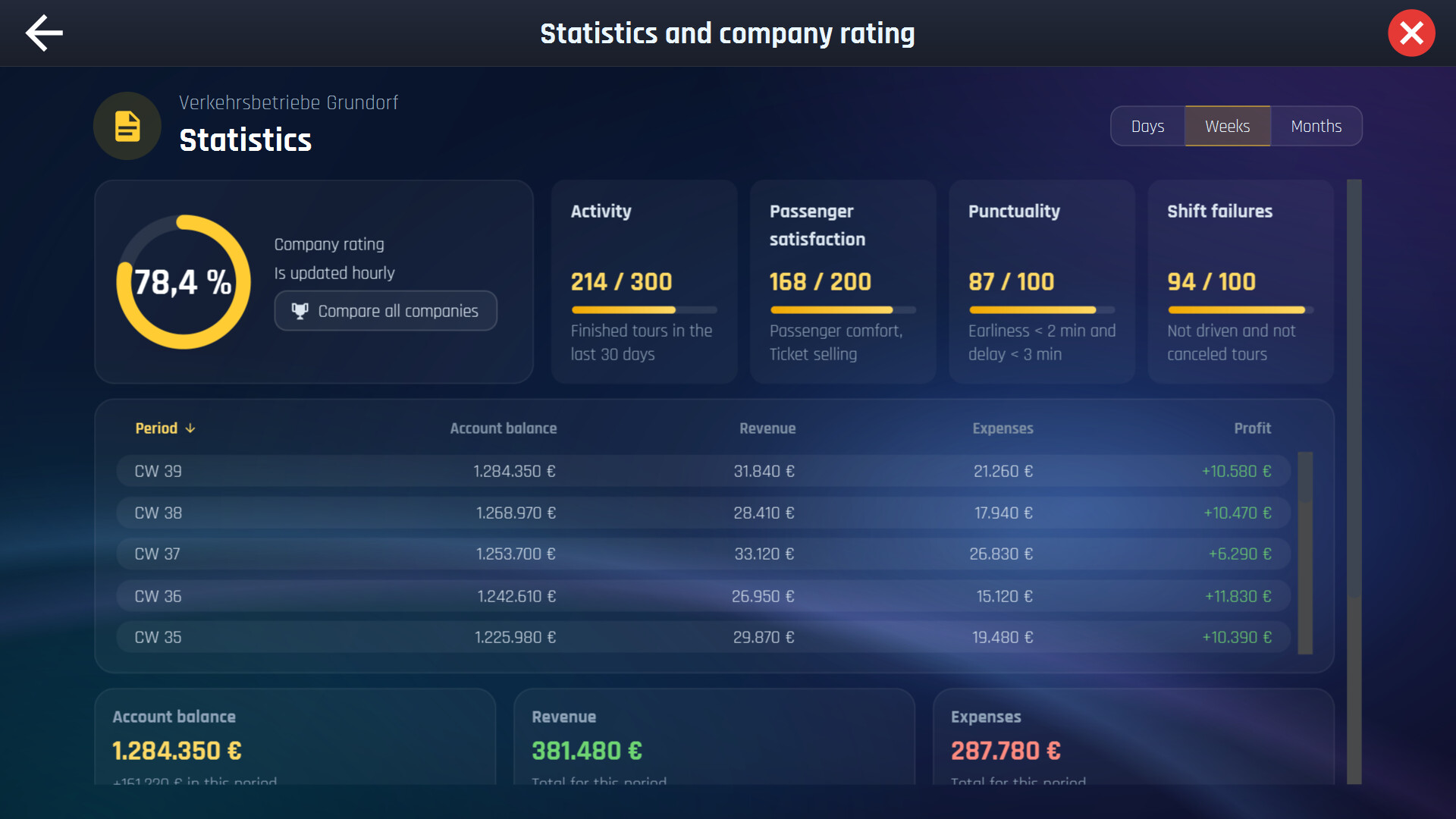
Task: Select the CW 36 row
Action: point(704,596)
